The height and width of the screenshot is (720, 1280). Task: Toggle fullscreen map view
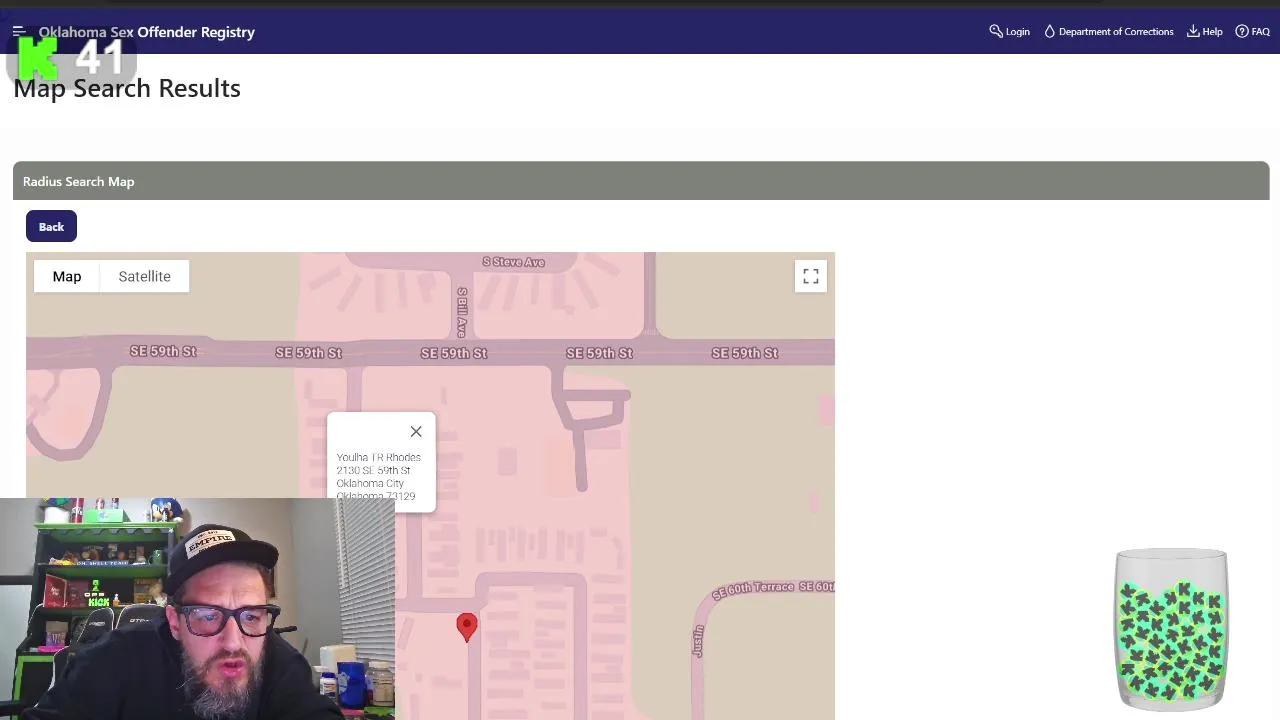[x=811, y=276]
